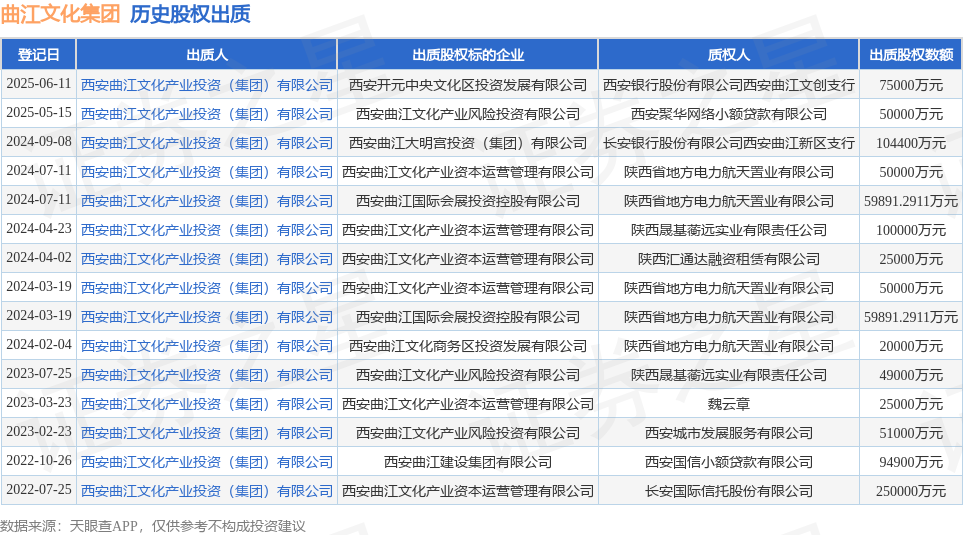Select the amount 20000万元
Image resolution: width=963 pixels, height=535 pixels.
click(911, 346)
